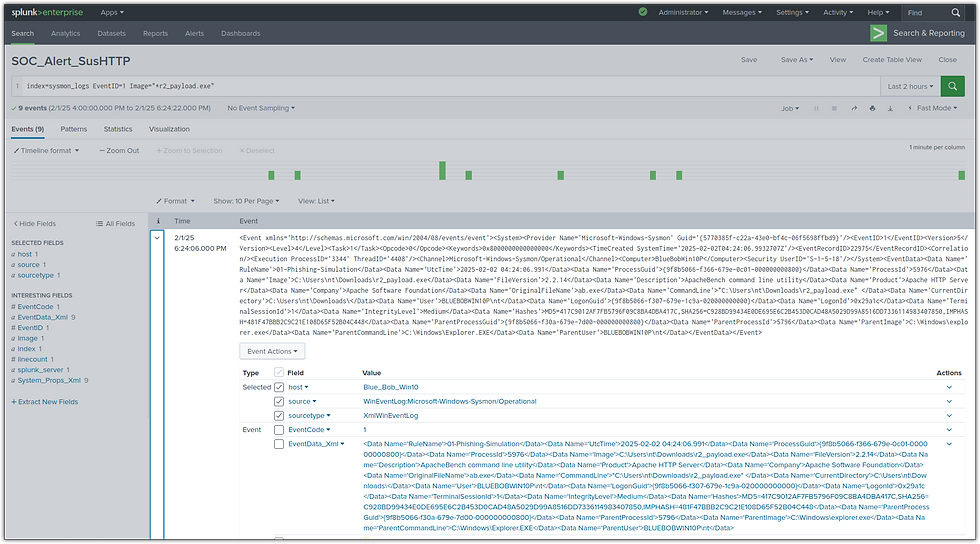This screenshot has width=980, height=544.
Task: Open the Timeline format dropdown
Action: pyautogui.click(x=47, y=151)
